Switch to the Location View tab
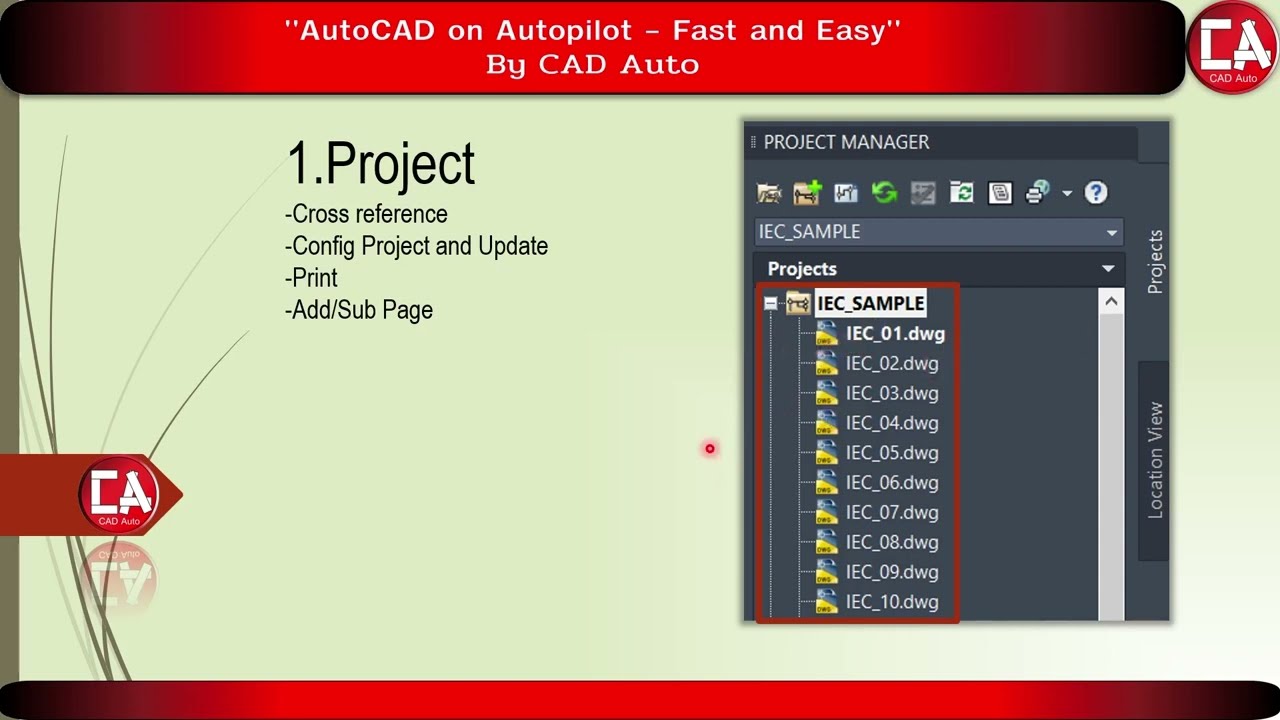This screenshot has width=1280, height=720. 1155,460
